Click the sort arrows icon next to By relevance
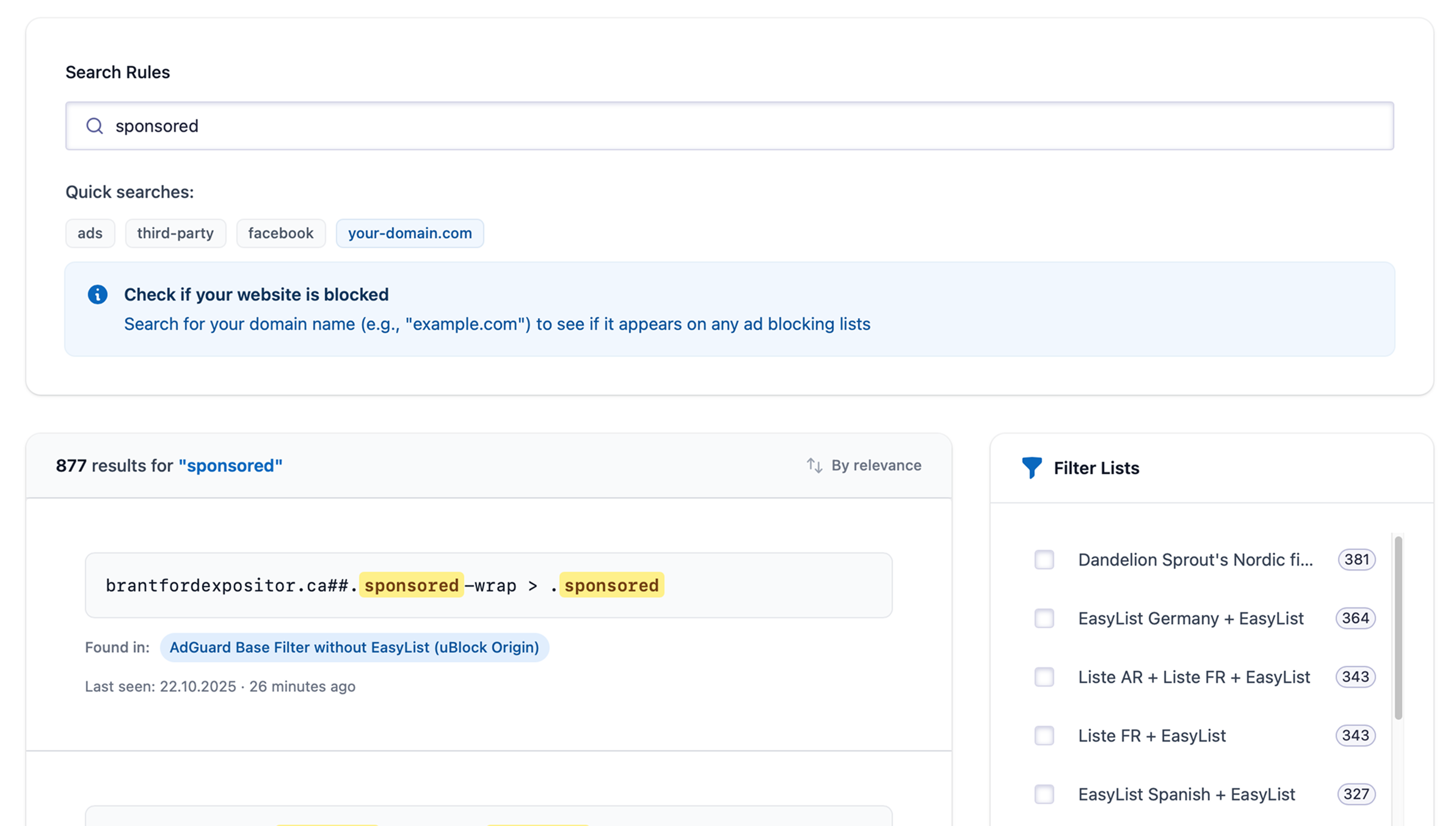 [x=814, y=465]
